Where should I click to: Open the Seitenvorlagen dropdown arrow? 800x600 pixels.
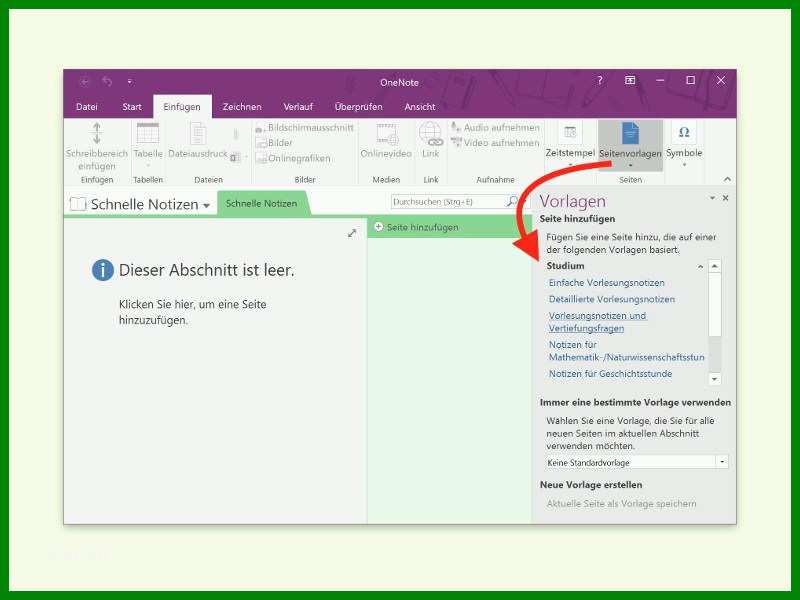(630, 165)
